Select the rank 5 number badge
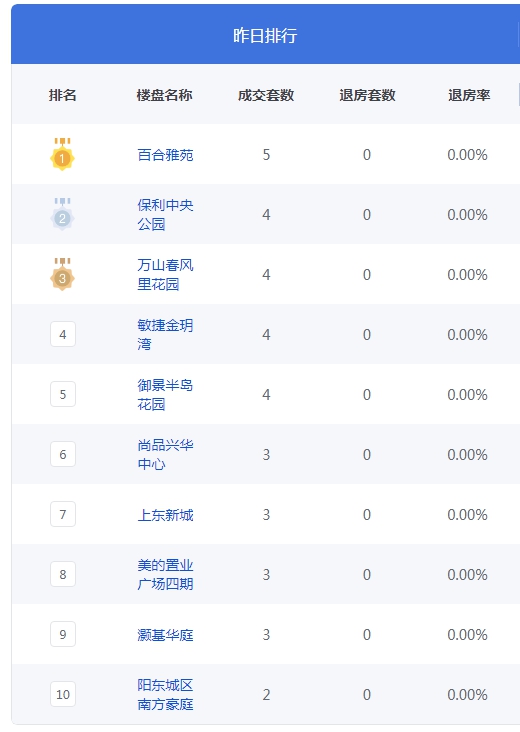This screenshot has height=732, width=520. point(63,394)
